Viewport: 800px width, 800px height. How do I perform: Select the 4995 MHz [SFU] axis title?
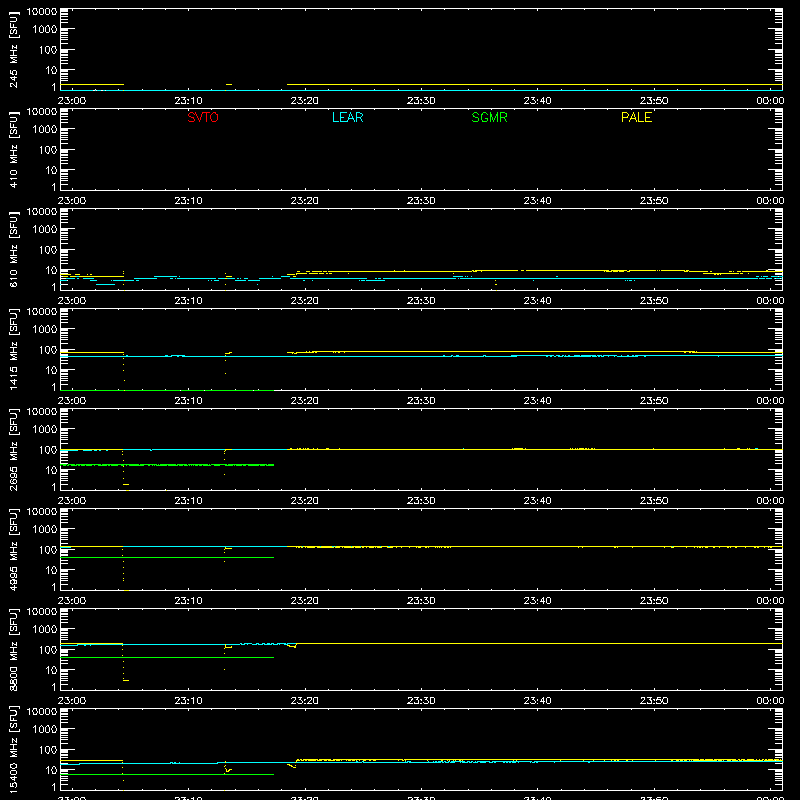coord(14,550)
